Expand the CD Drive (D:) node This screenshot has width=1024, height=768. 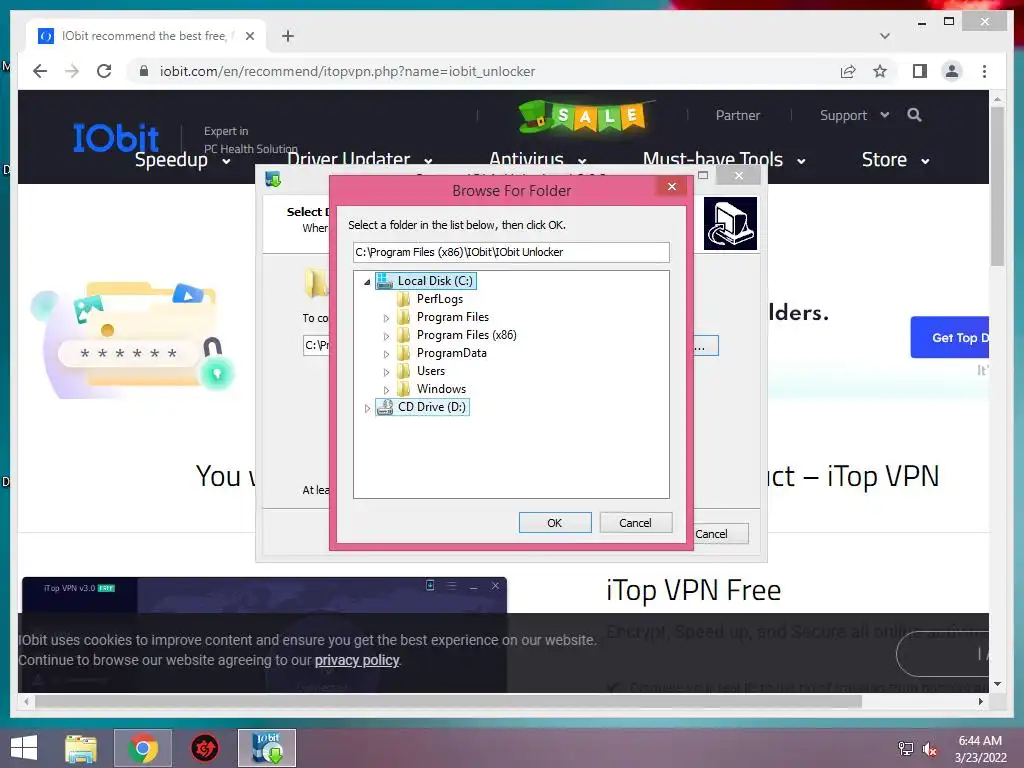point(367,408)
